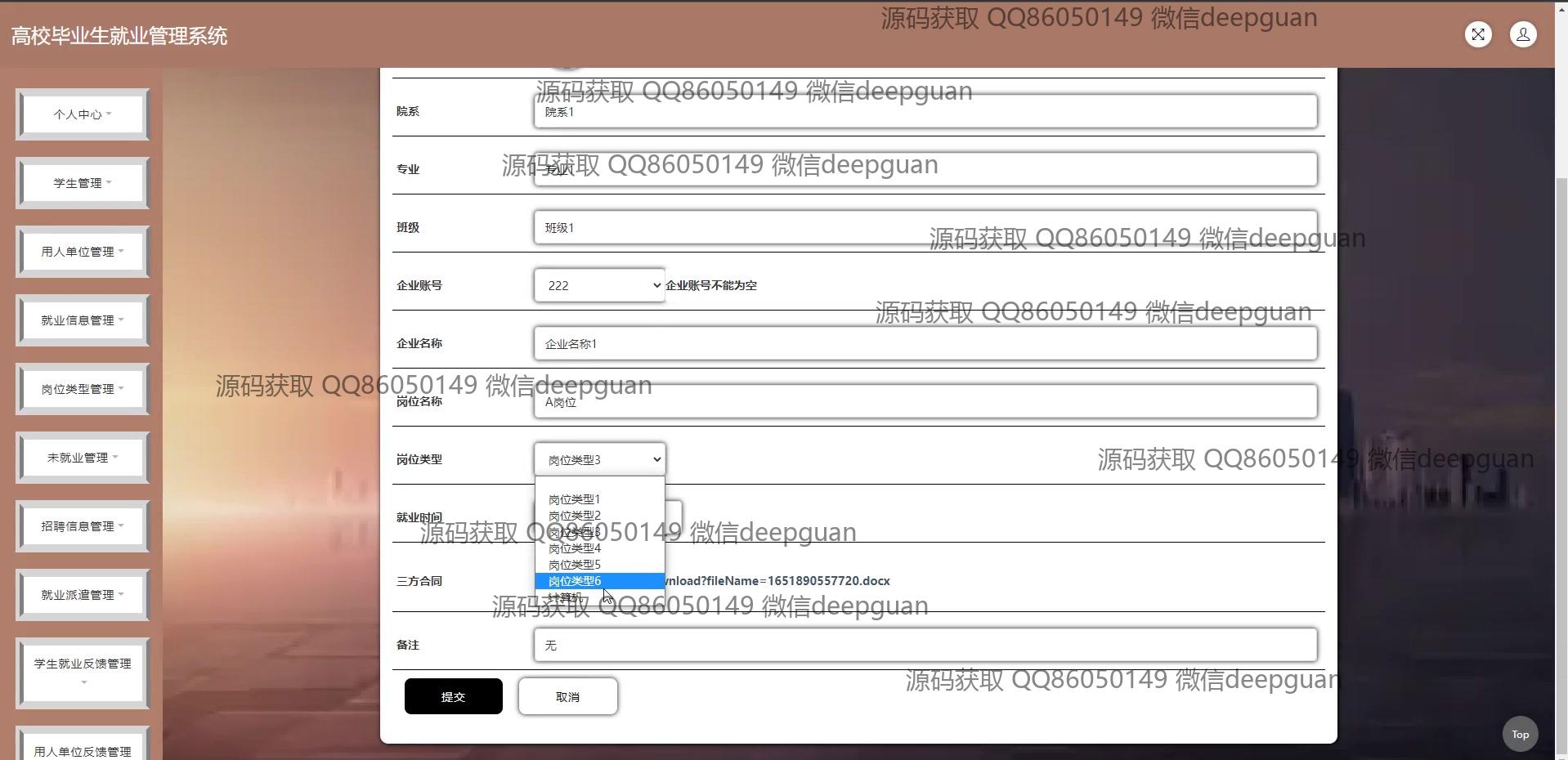The width and height of the screenshot is (1568, 760).
Task: Open the user profile icon
Action: point(1523,34)
